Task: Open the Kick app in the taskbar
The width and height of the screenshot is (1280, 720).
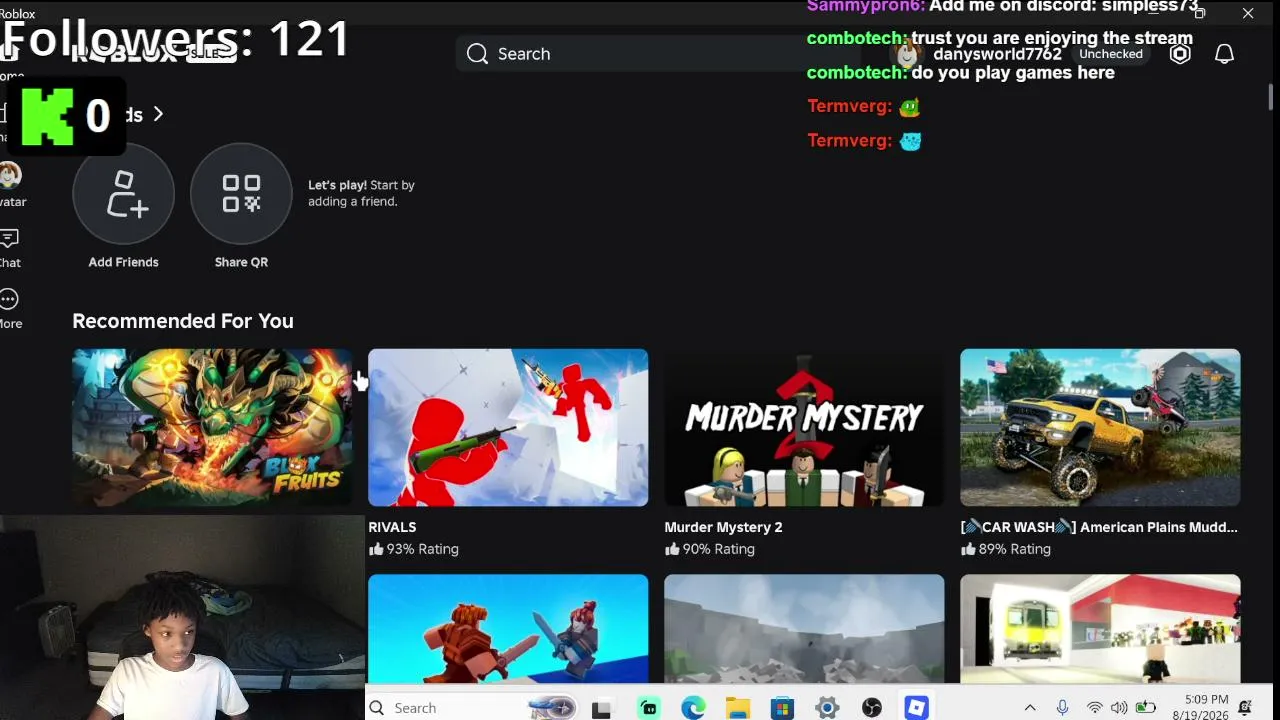Action: click(x=649, y=708)
